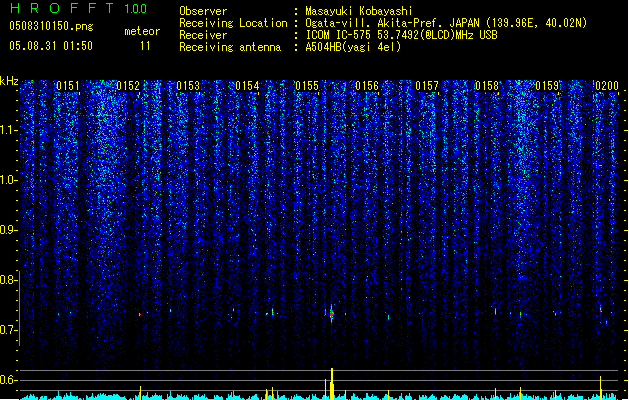Viewport: 629px width, 400px height.
Task: Click the 0159 time marker
Action: (x=547, y=86)
